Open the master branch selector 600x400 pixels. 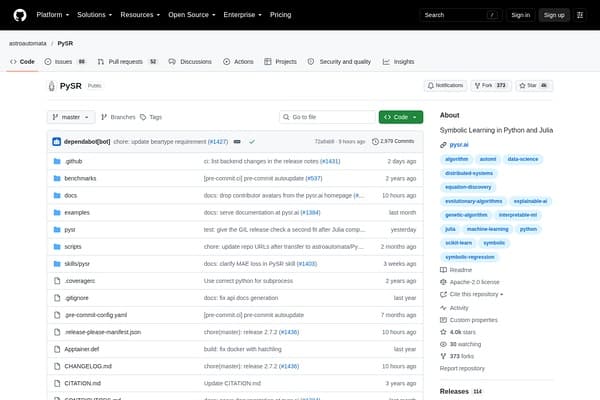click(71, 117)
